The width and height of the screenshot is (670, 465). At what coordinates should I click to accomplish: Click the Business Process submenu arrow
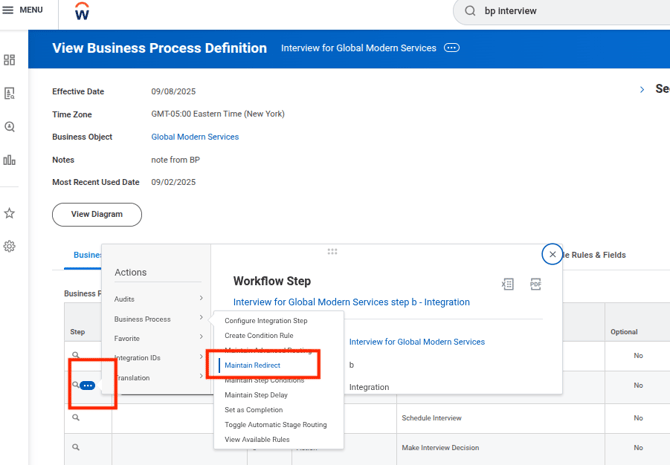click(201, 318)
